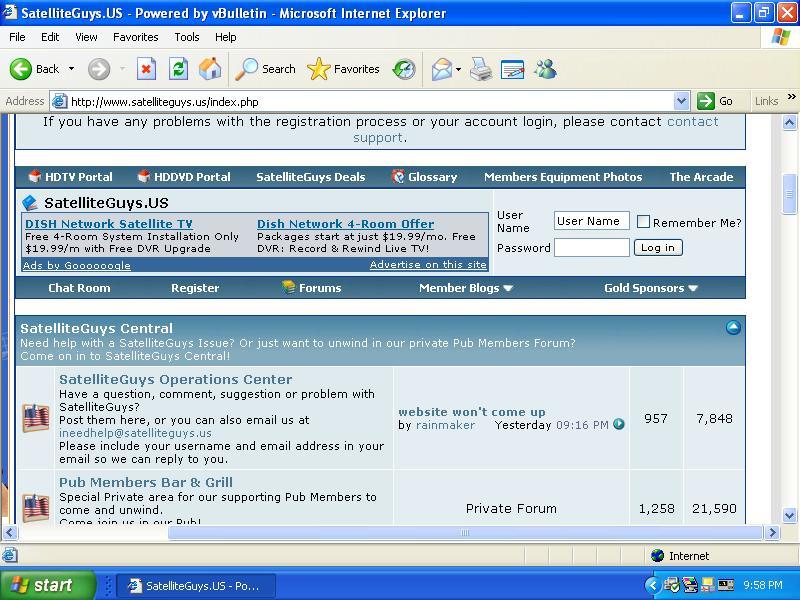Open the Back button history dropdown arrow
The image size is (800, 600).
(x=71, y=69)
